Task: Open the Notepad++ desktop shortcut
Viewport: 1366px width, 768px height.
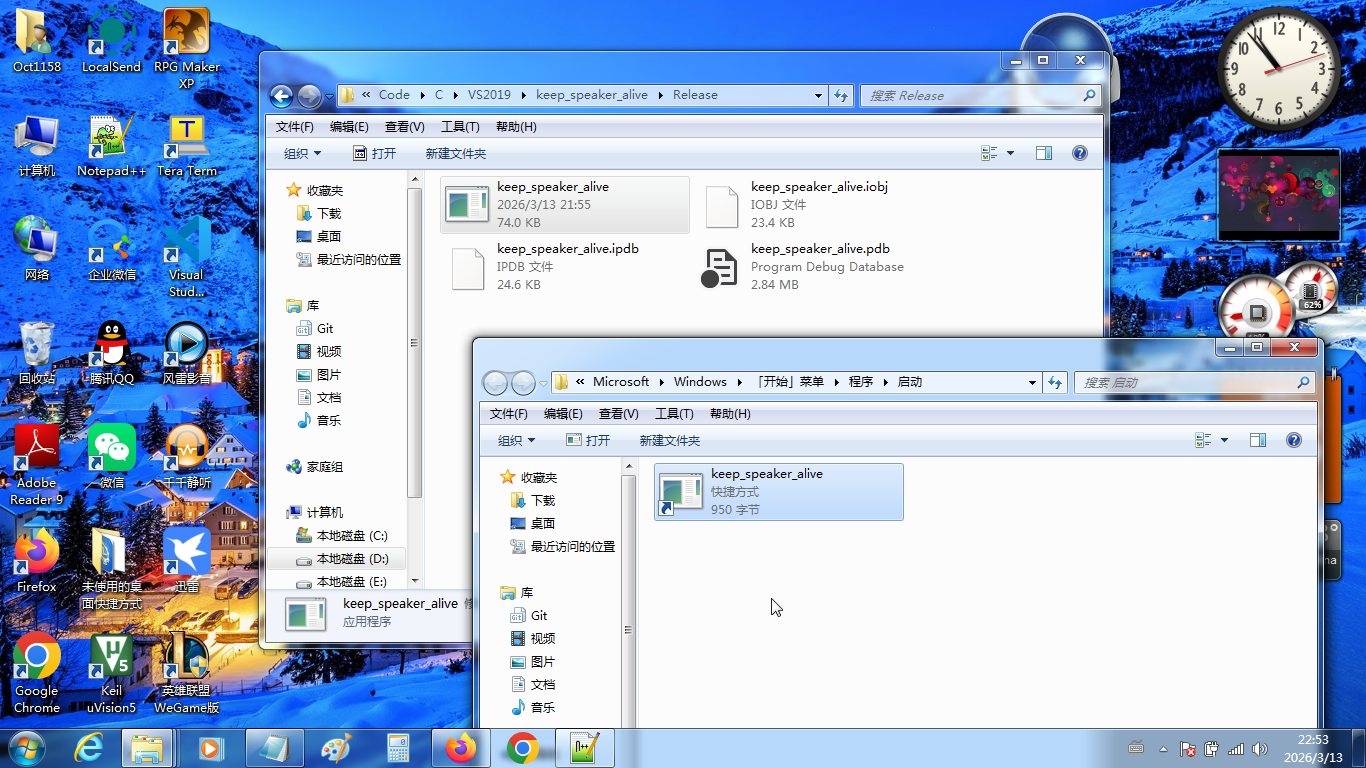Action: point(111,142)
